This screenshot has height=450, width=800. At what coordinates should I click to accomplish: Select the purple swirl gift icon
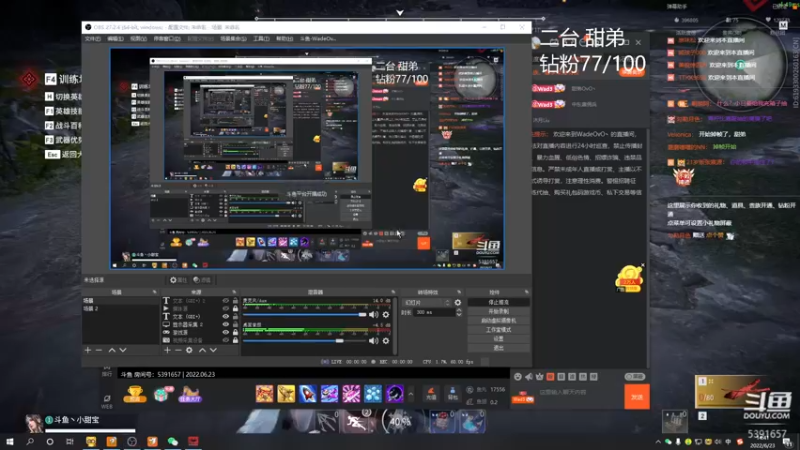395,394
